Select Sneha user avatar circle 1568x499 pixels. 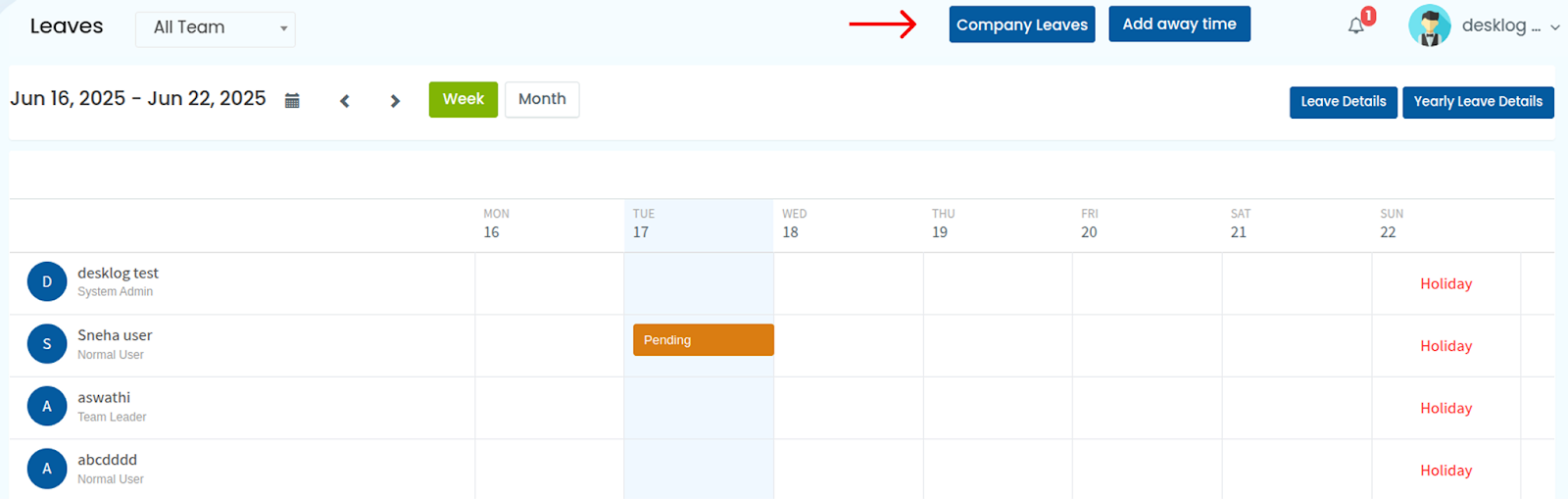coord(47,344)
